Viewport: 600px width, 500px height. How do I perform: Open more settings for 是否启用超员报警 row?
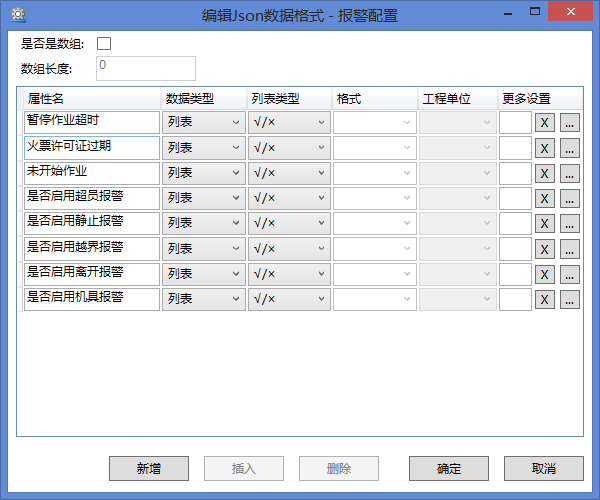pos(569,198)
